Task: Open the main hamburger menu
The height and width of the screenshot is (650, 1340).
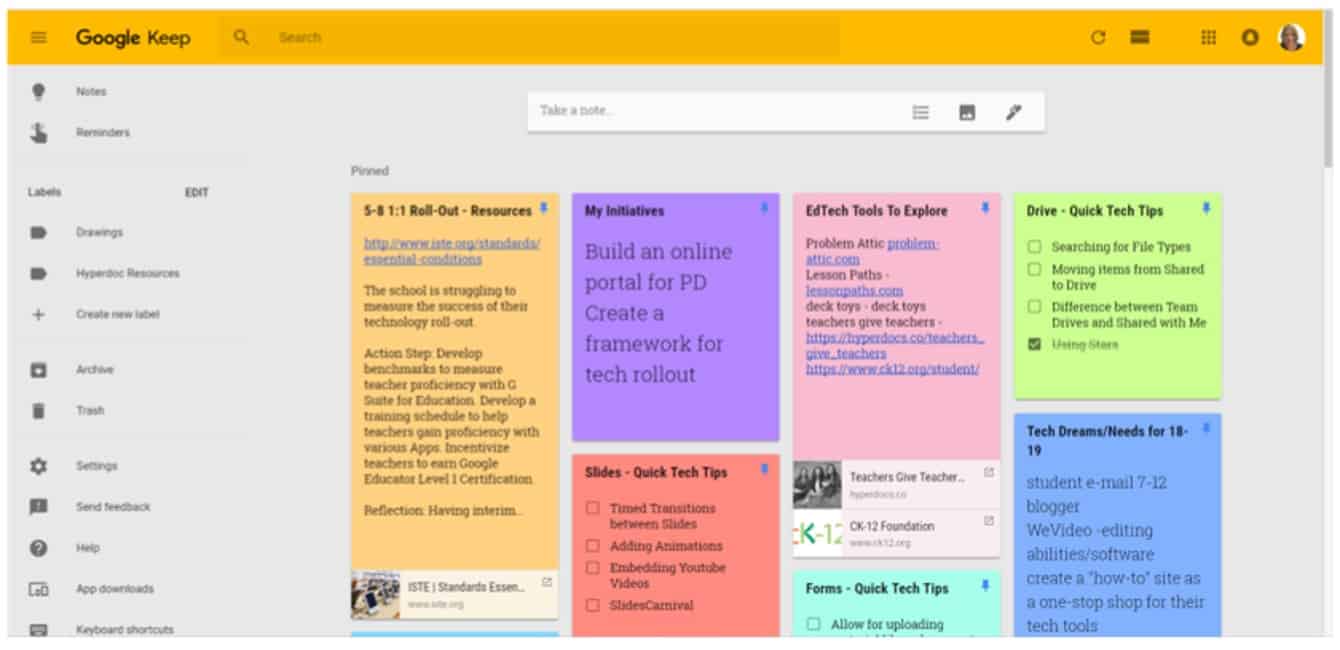Action: coord(39,38)
